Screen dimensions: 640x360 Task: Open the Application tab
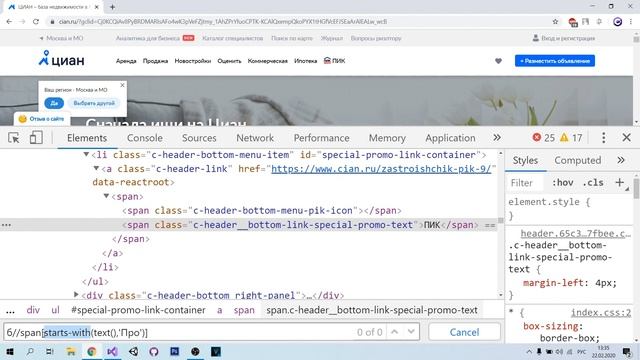click(450, 138)
